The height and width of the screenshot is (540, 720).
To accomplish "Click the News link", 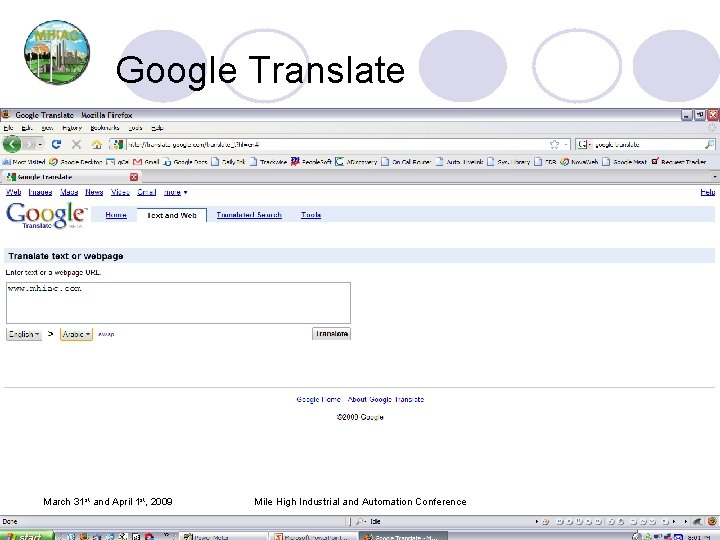I will click(x=94, y=192).
